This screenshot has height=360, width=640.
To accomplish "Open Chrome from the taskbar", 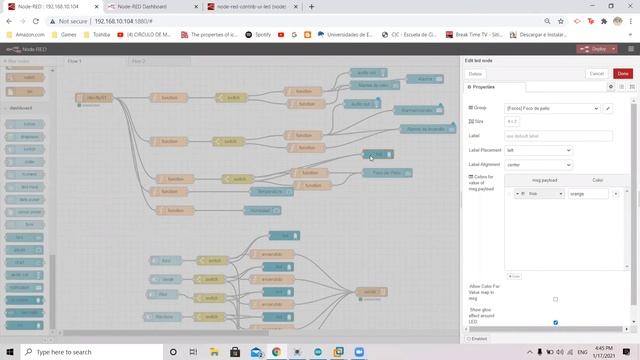I will point(276,352).
